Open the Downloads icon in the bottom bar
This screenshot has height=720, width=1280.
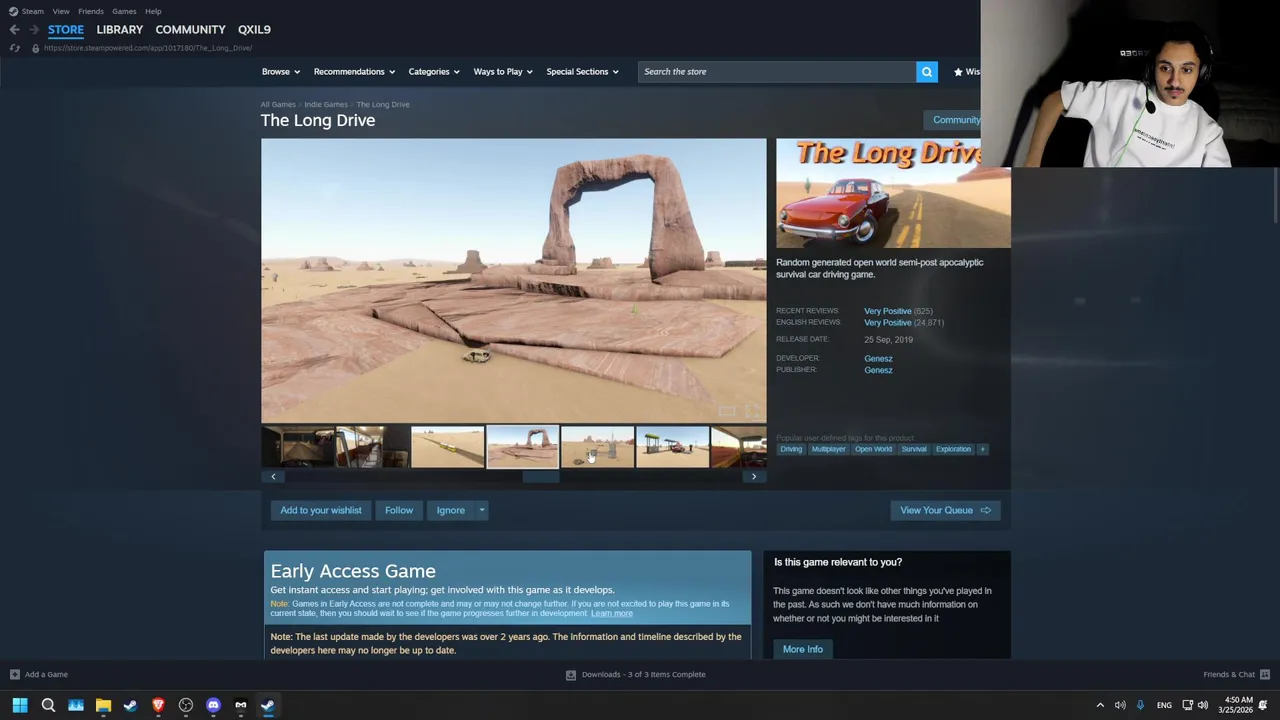571,674
